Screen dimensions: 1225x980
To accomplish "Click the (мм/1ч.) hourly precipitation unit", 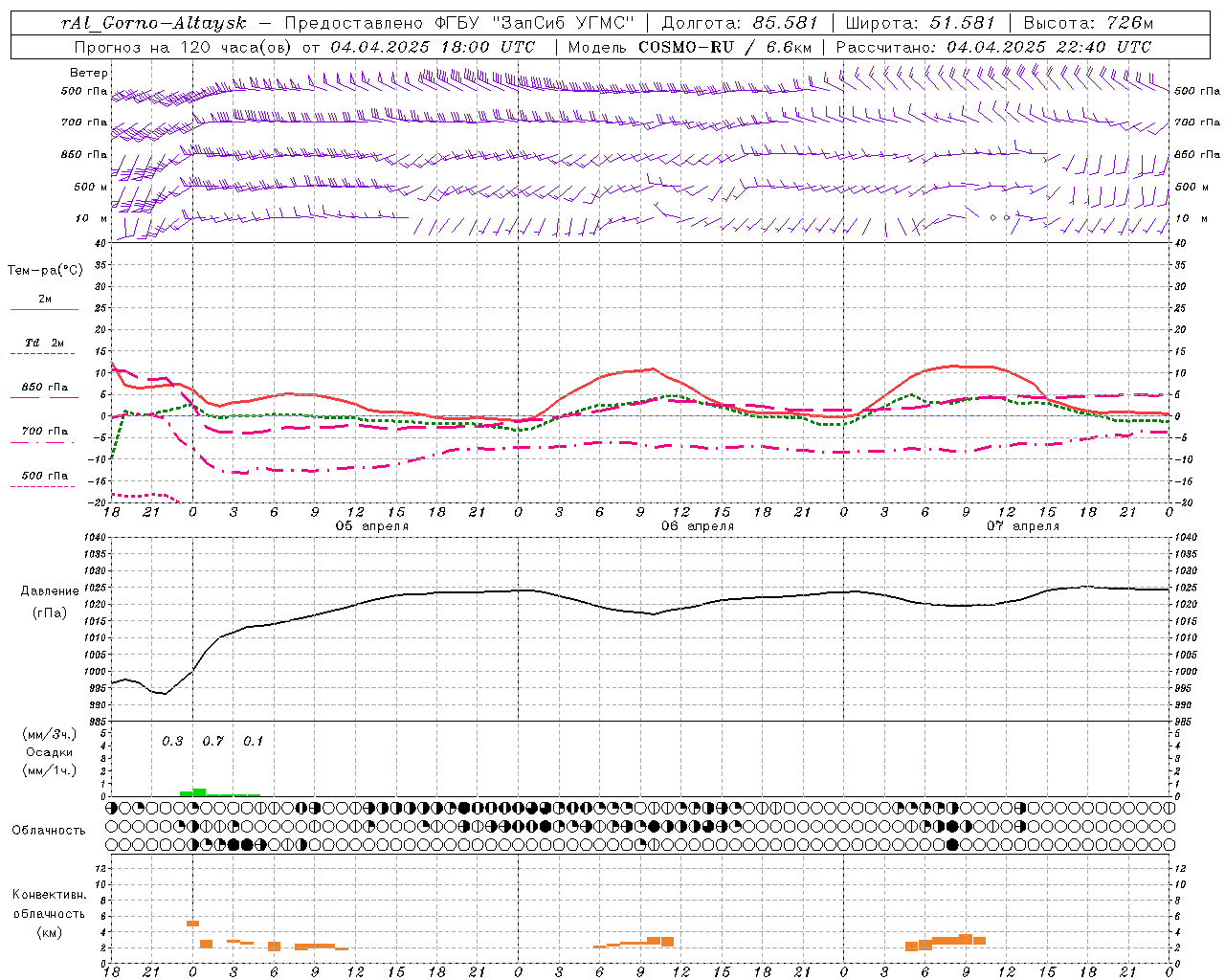I will coord(50,770).
